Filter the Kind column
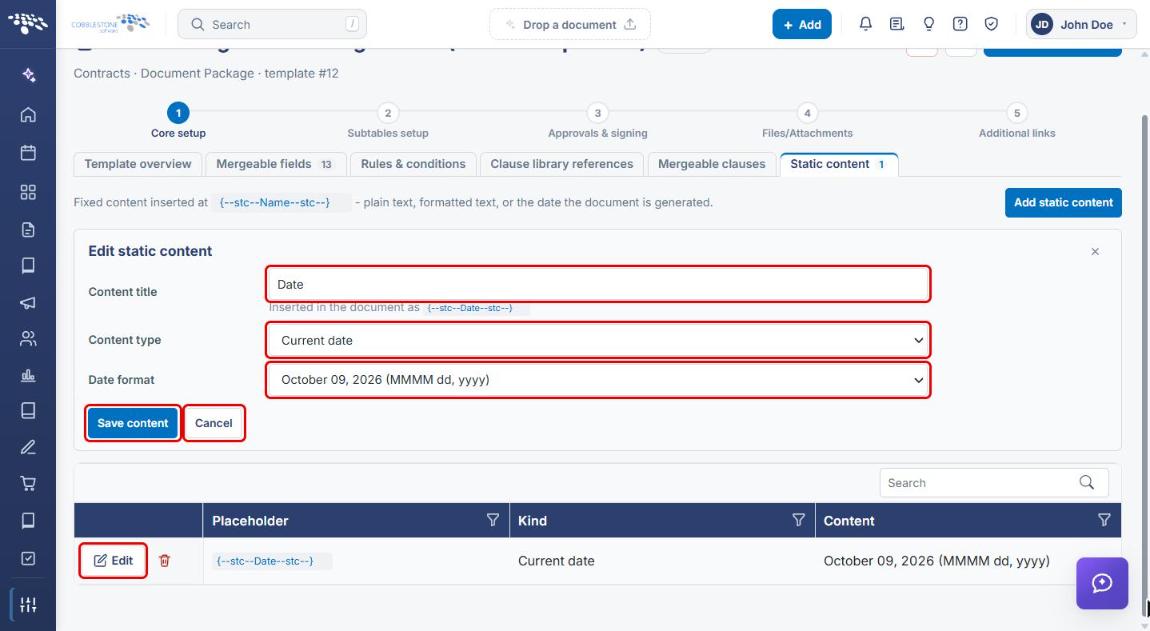This screenshot has width=1150, height=631. coord(799,520)
